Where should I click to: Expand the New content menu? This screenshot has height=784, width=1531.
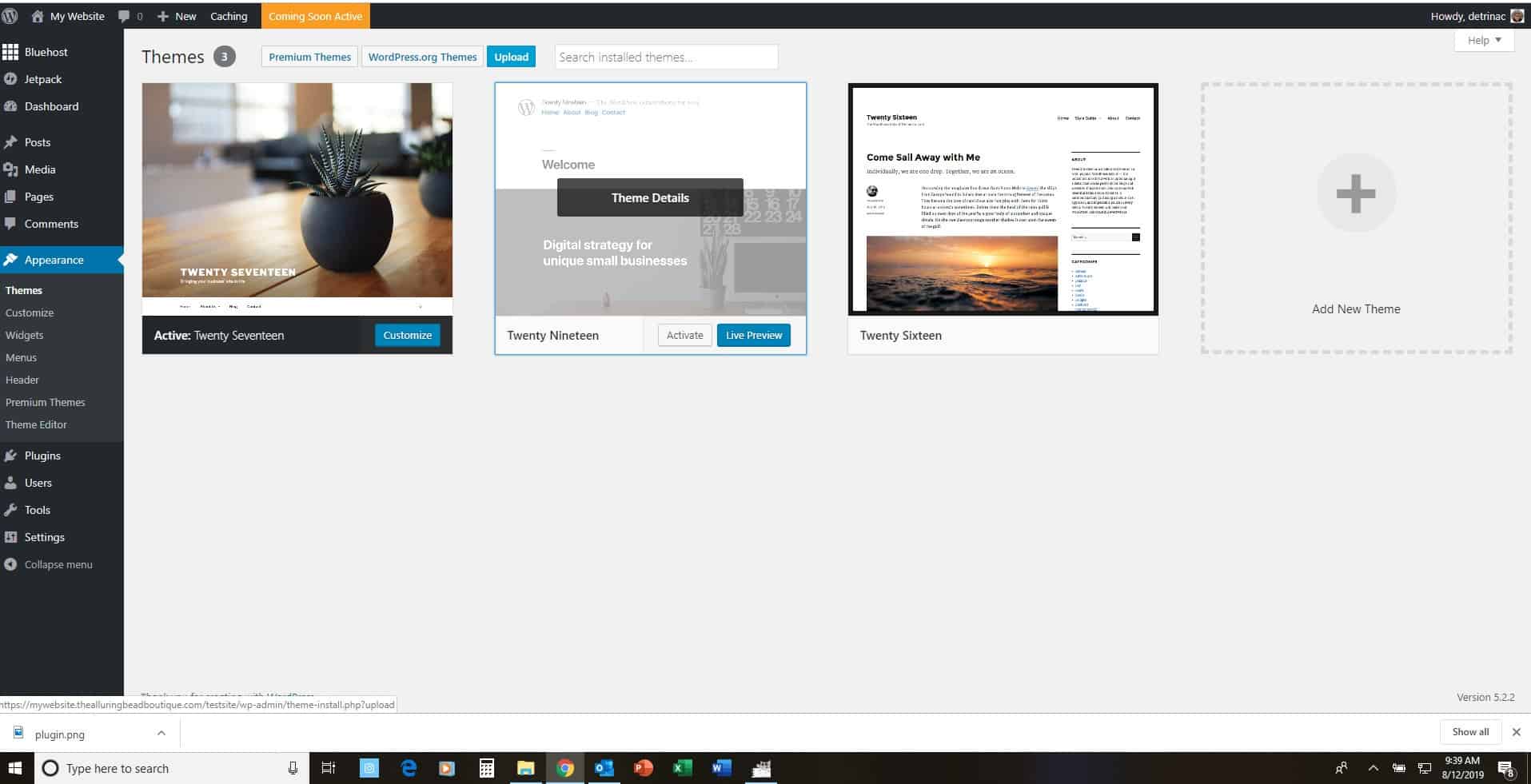pyautogui.click(x=177, y=16)
